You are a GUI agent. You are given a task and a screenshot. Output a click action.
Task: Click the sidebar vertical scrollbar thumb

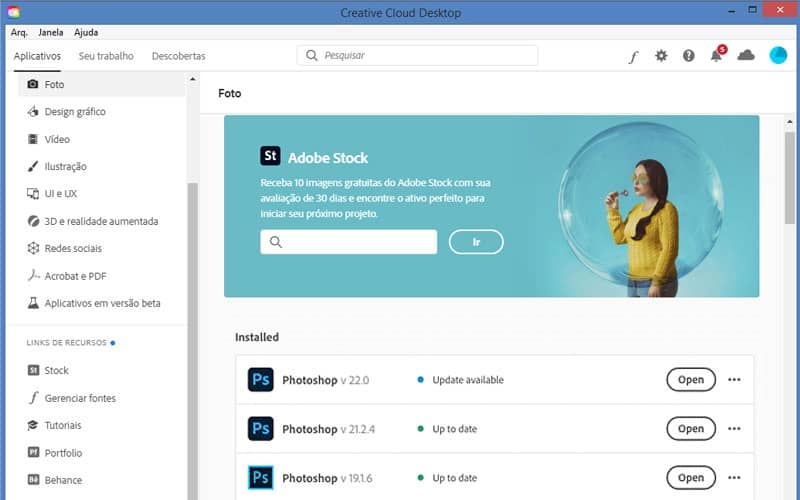click(x=192, y=341)
